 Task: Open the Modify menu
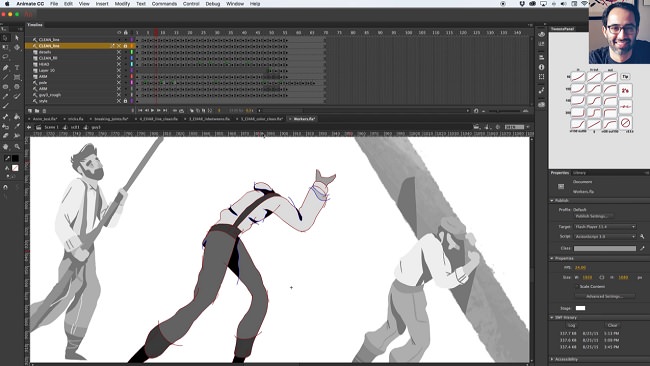[x=122, y=4]
